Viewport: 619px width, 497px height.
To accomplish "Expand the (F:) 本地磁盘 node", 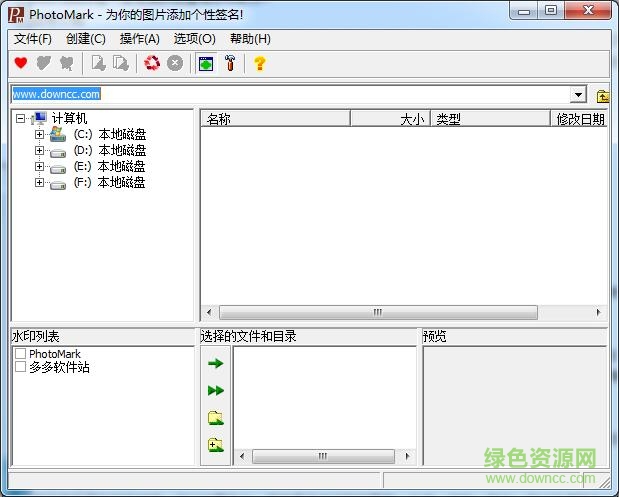I will pos(39,182).
